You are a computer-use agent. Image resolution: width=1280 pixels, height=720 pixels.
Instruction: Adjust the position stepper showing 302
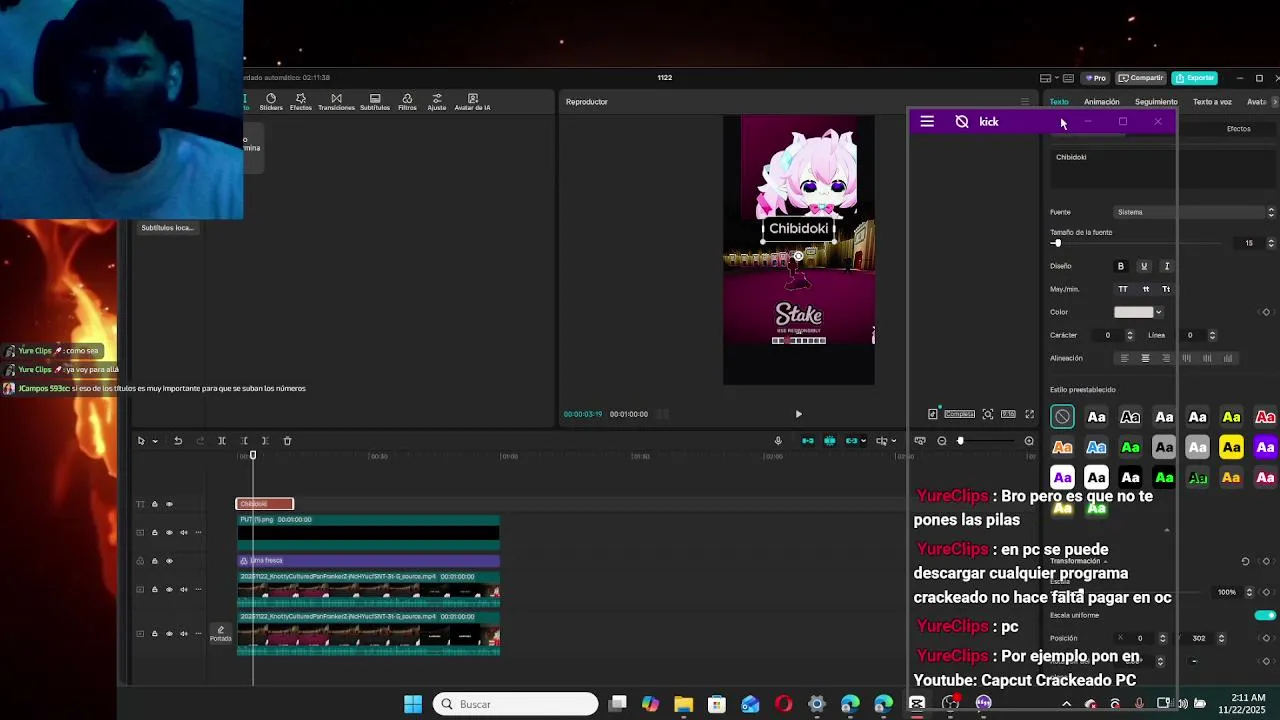pos(1221,638)
